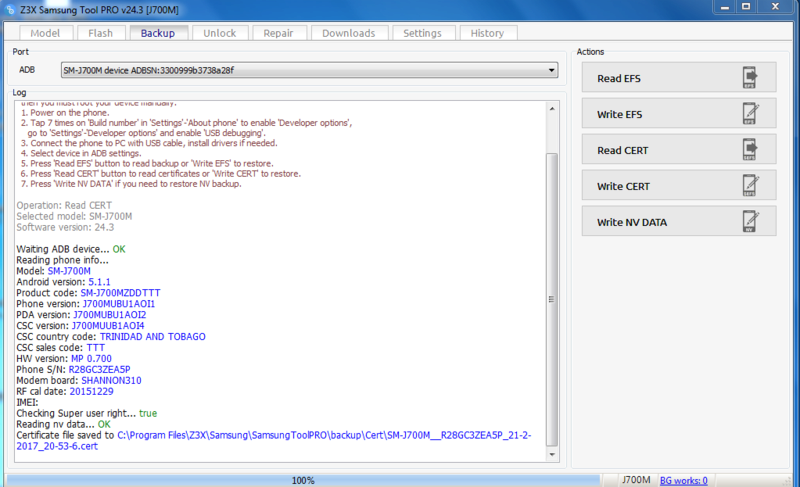Click the saved certificate file path

(x=273, y=441)
